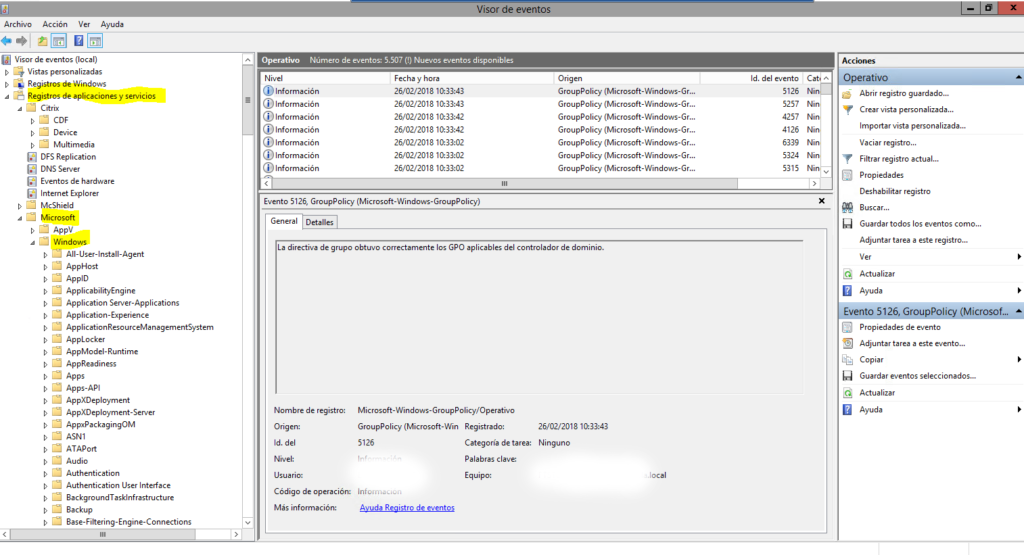Toggle the action pane toolbar icon

coord(95,41)
